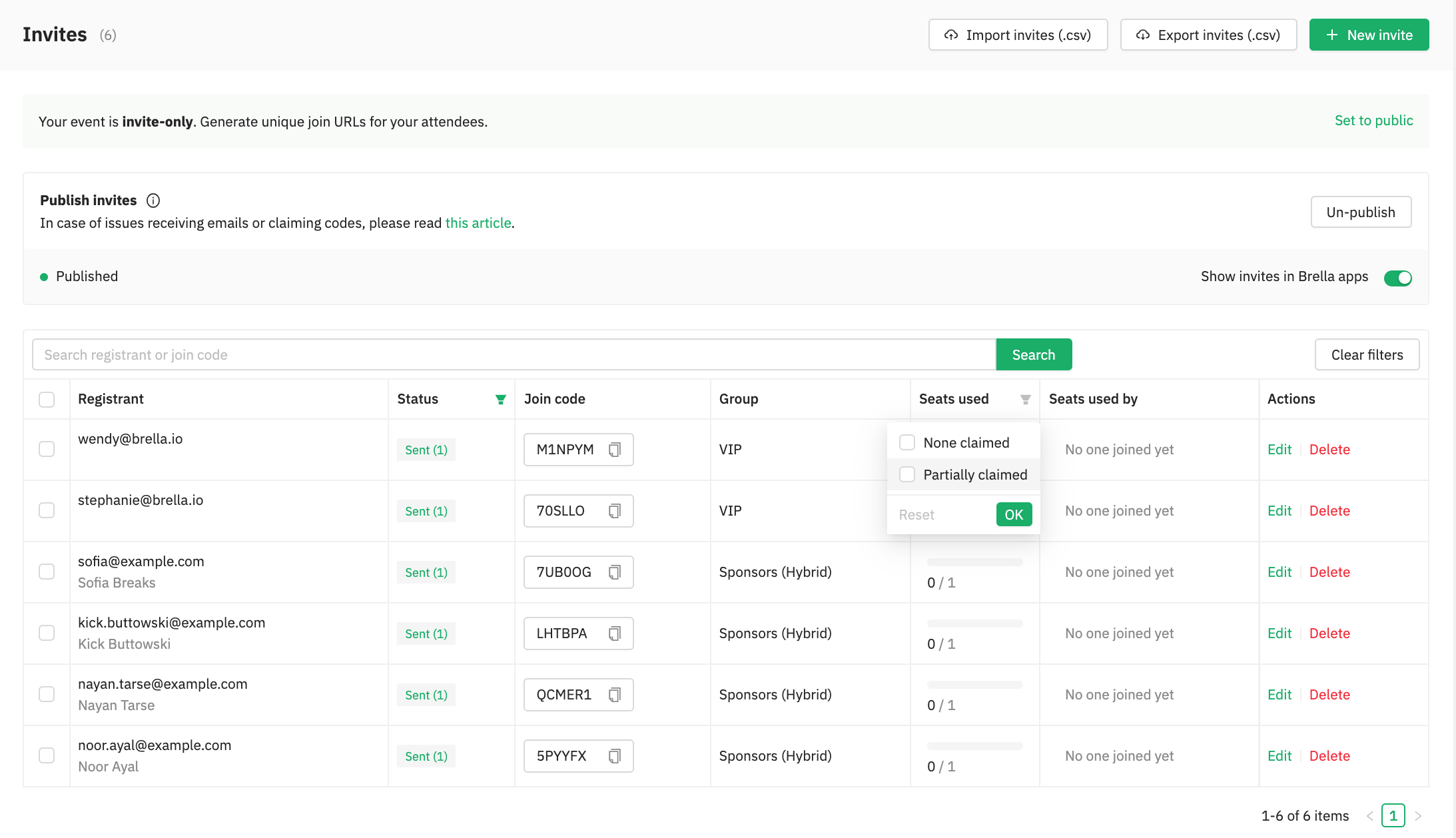Copy the QCMER1 join code
This screenshot has width=1456, height=838.
(x=615, y=695)
